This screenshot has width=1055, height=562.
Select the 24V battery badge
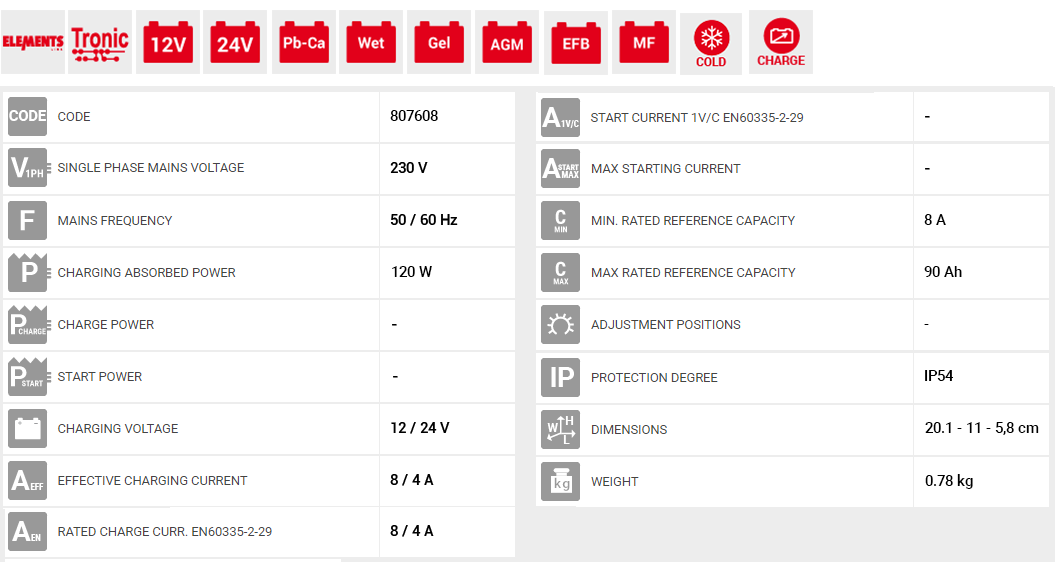(x=235, y=42)
